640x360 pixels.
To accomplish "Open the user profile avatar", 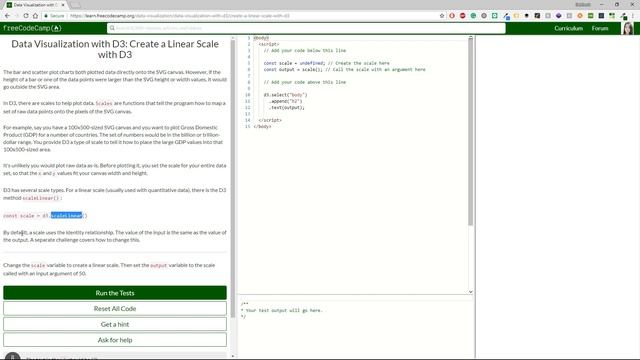I will coord(628,28).
